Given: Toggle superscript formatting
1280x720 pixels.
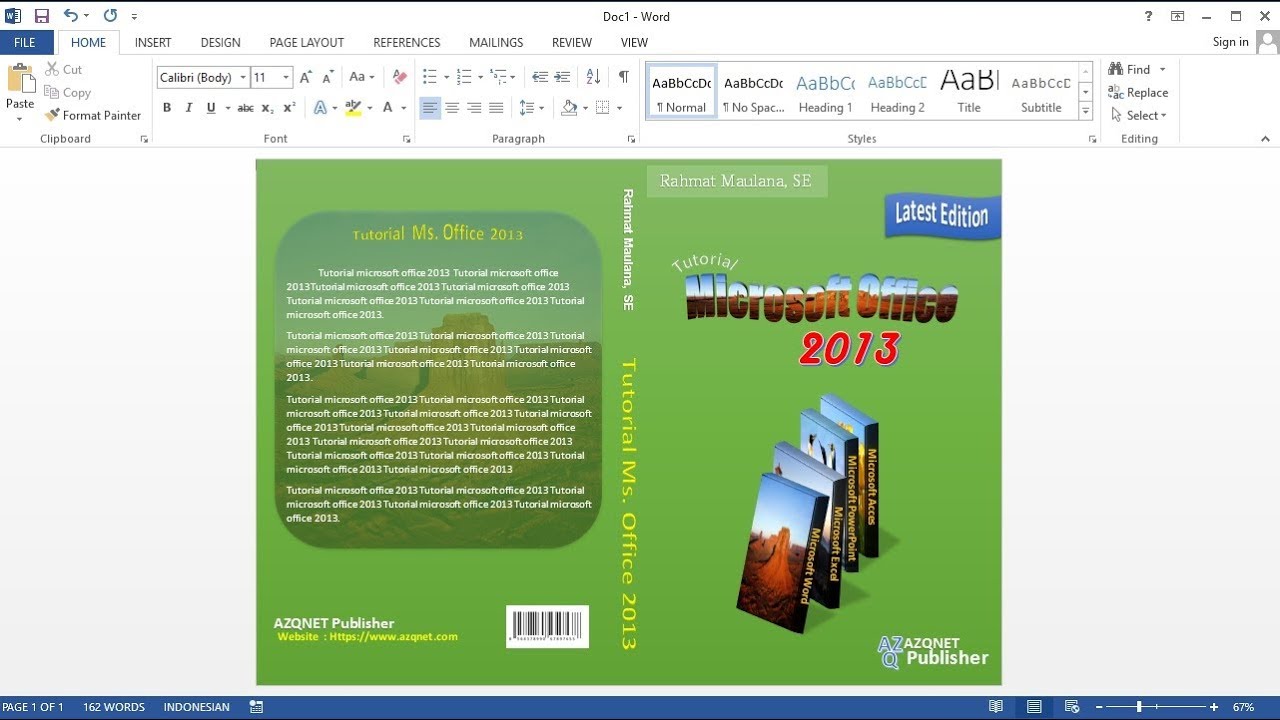Looking at the screenshot, I should click(289, 108).
